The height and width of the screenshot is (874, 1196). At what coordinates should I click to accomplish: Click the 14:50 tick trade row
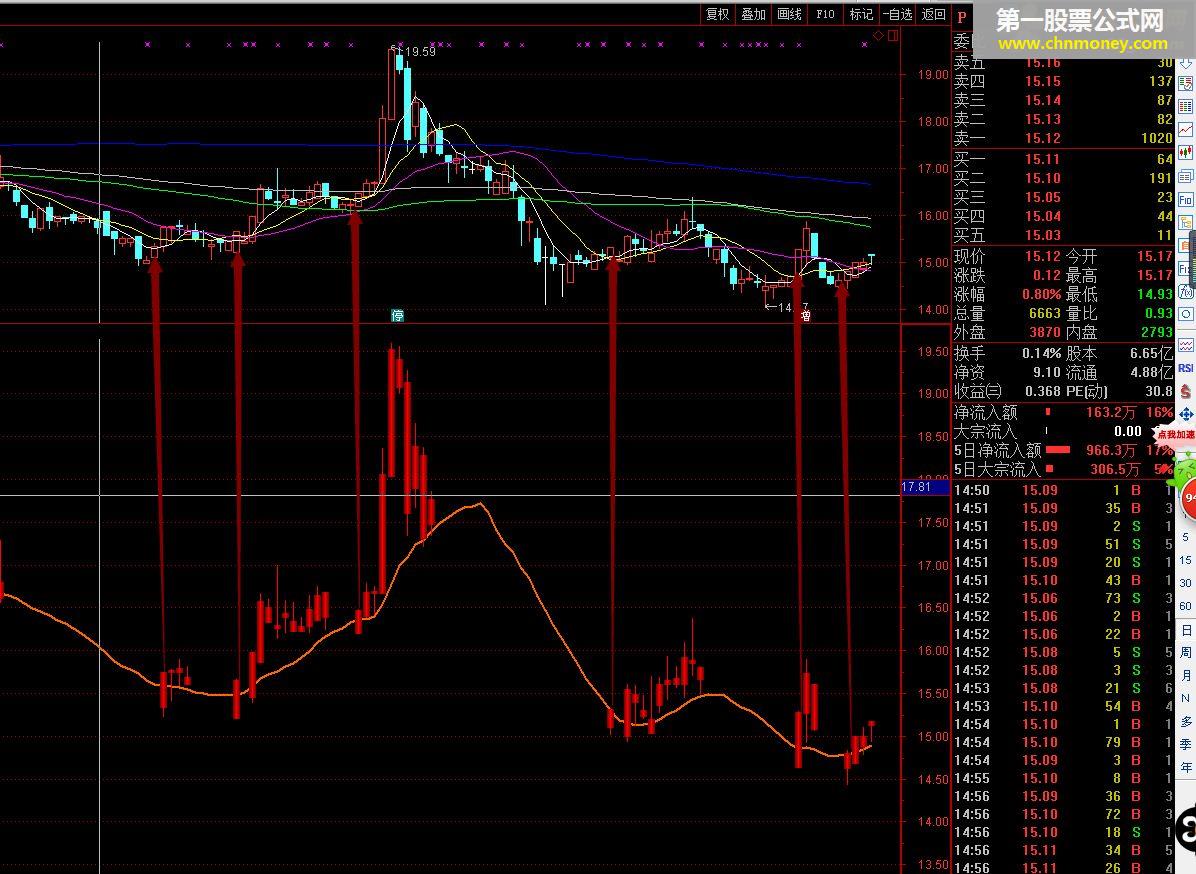click(x=1063, y=490)
